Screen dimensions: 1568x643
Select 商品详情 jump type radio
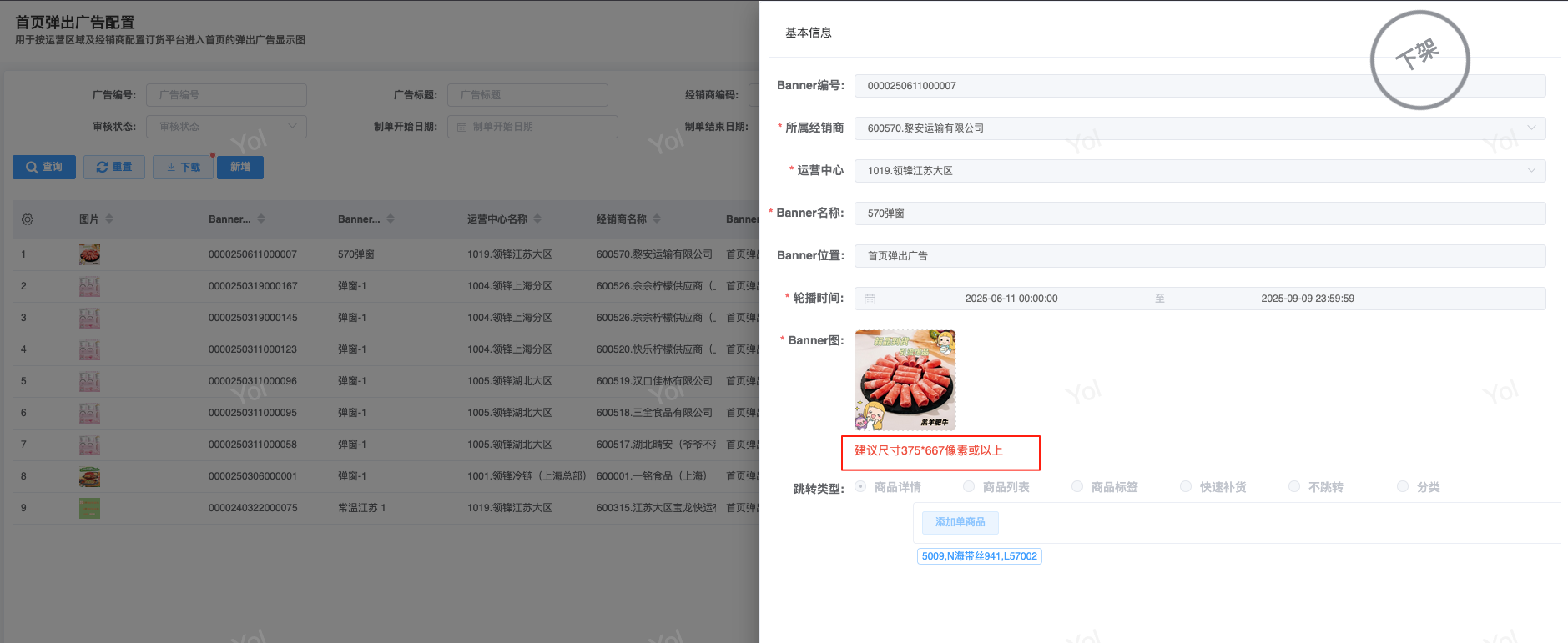tap(860, 486)
